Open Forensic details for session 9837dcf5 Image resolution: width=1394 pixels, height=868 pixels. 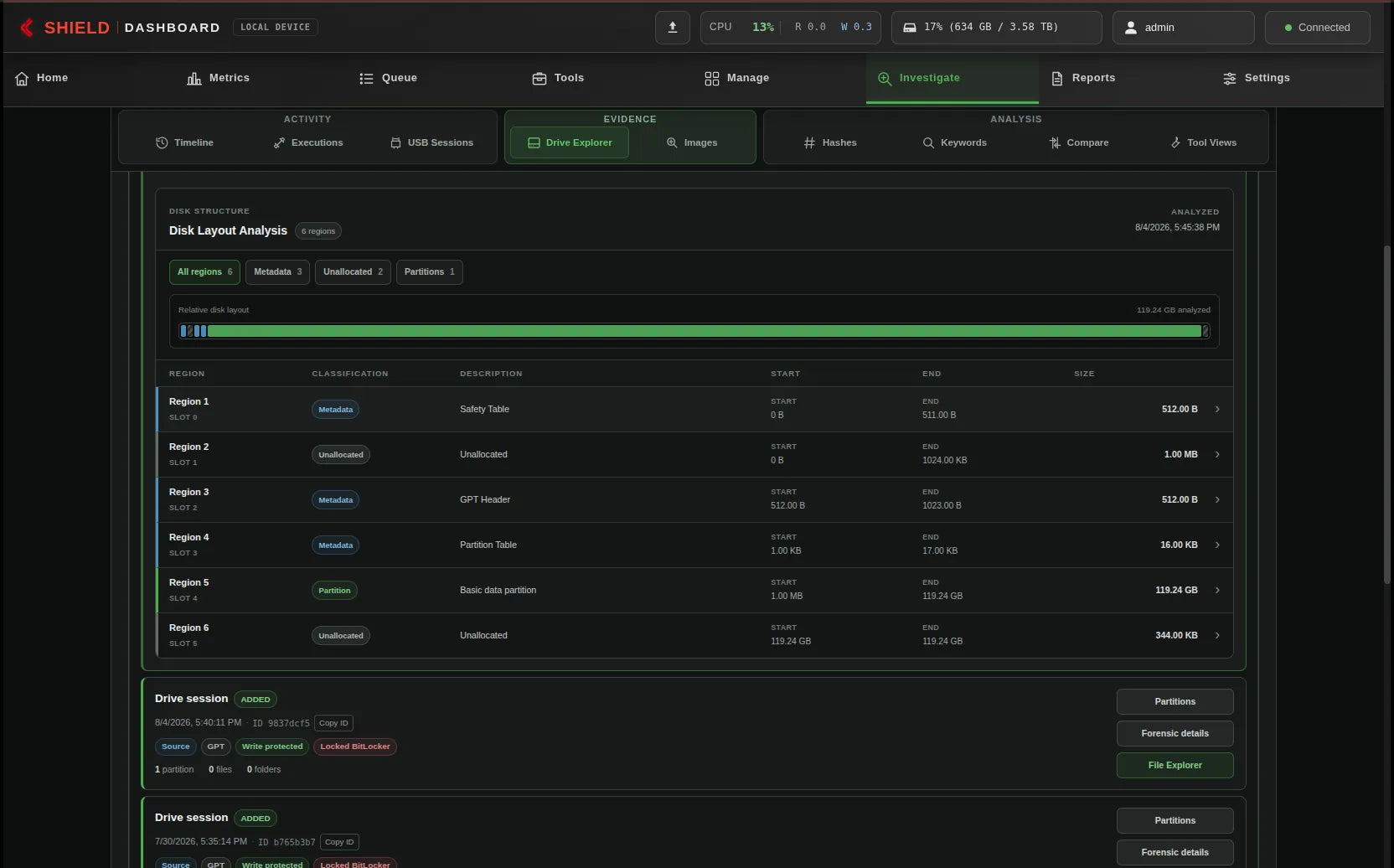pos(1175,734)
